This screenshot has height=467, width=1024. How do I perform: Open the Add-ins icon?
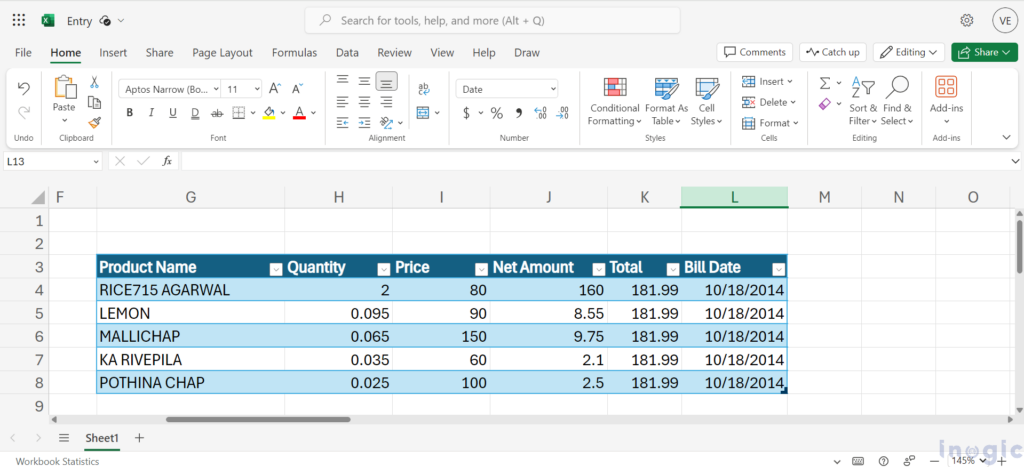point(946,88)
